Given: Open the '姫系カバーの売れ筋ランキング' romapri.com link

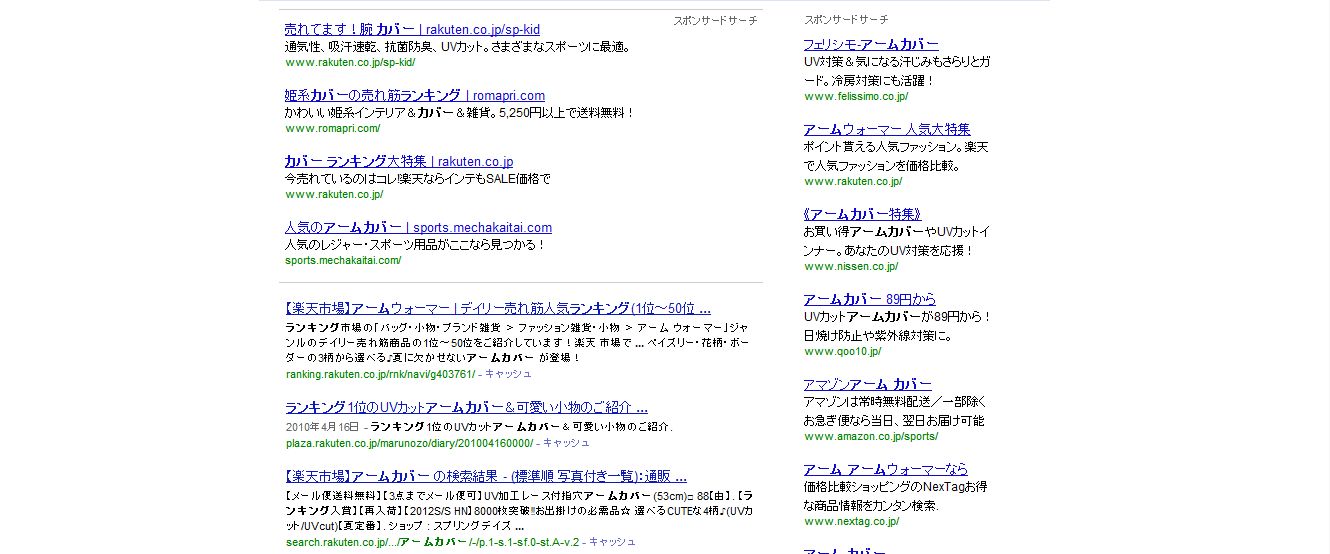Looking at the screenshot, I should click(414, 95).
